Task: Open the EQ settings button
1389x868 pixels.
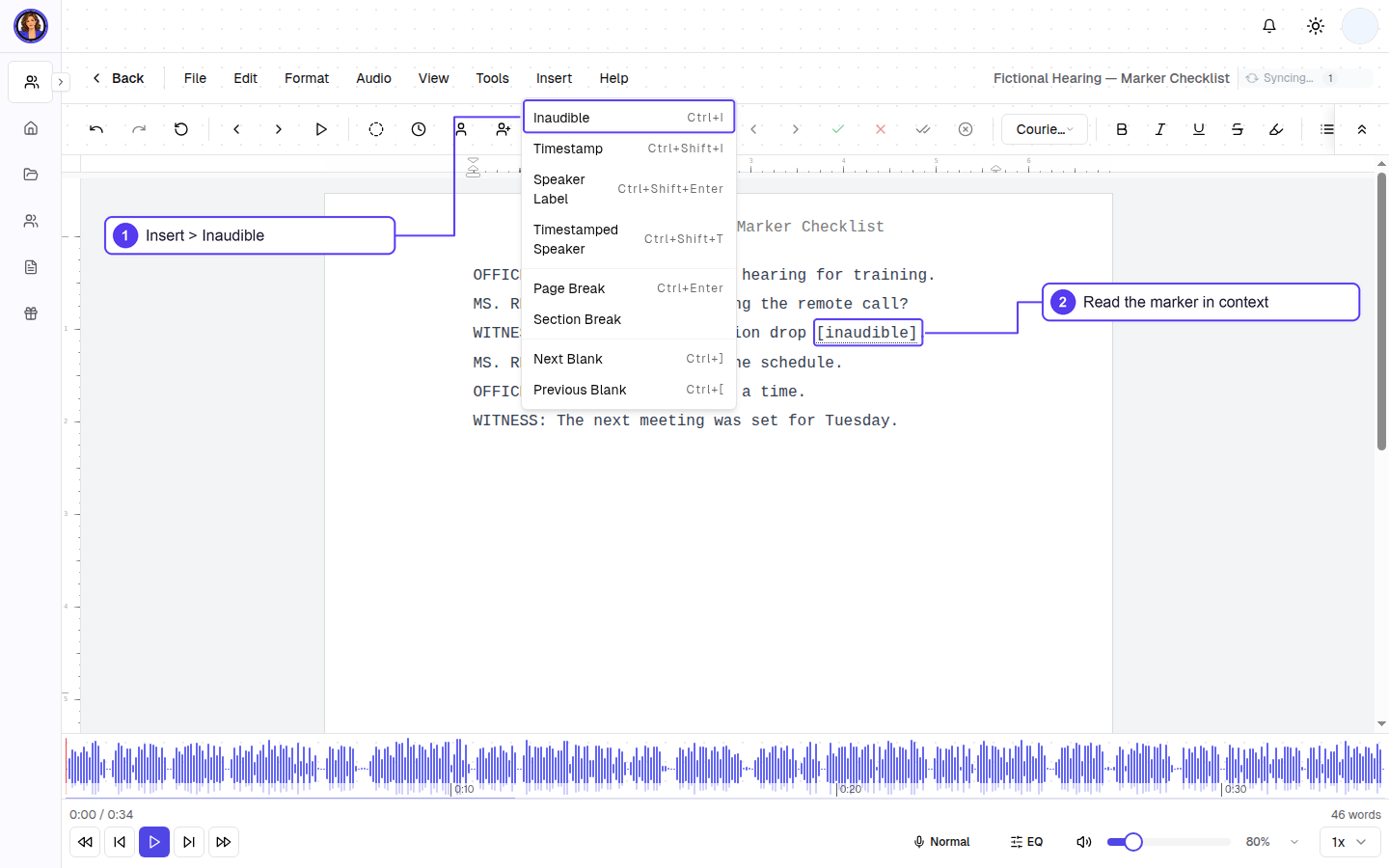Action: pyautogui.click(x=1026, y=842)
